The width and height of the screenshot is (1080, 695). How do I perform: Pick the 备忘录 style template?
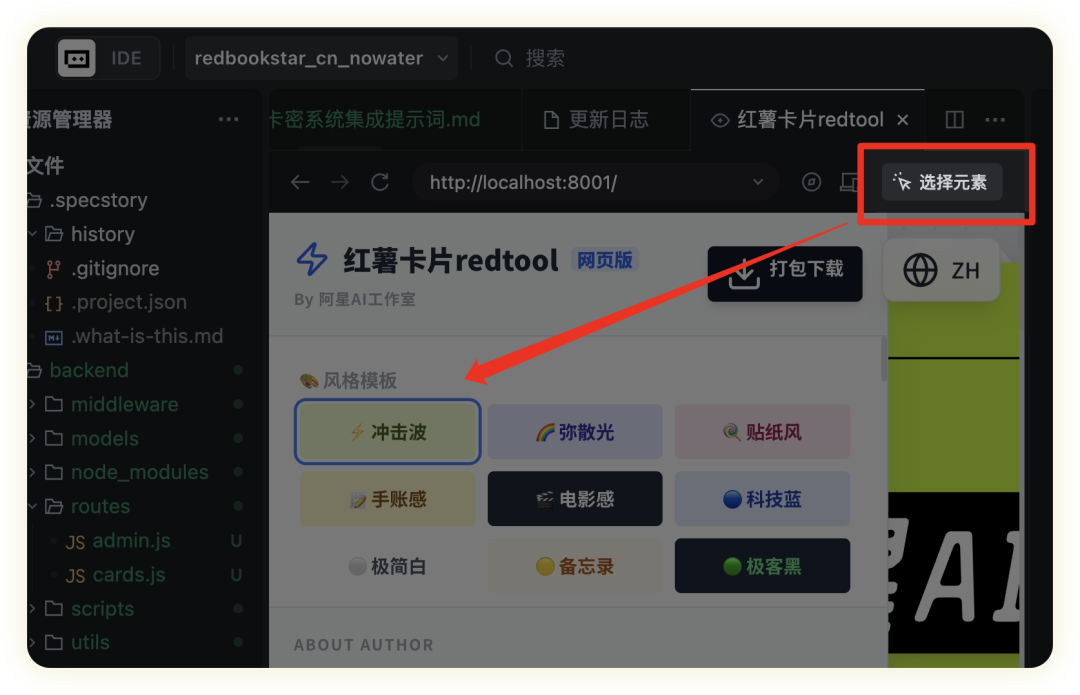[x=575, y=566]
